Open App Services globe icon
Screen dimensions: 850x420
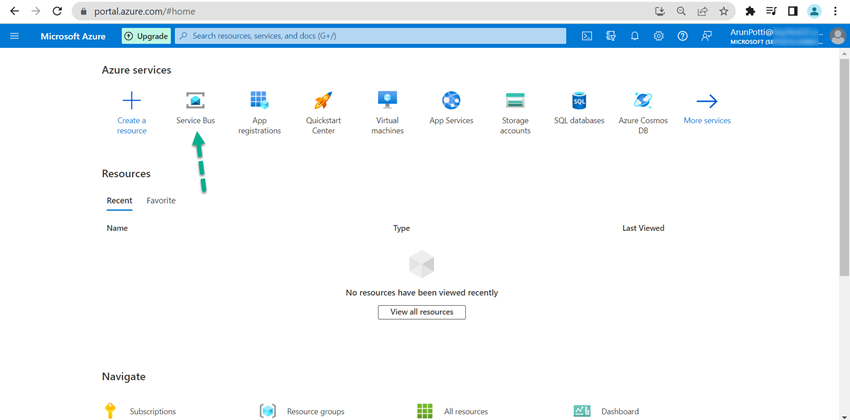[451, 100]
